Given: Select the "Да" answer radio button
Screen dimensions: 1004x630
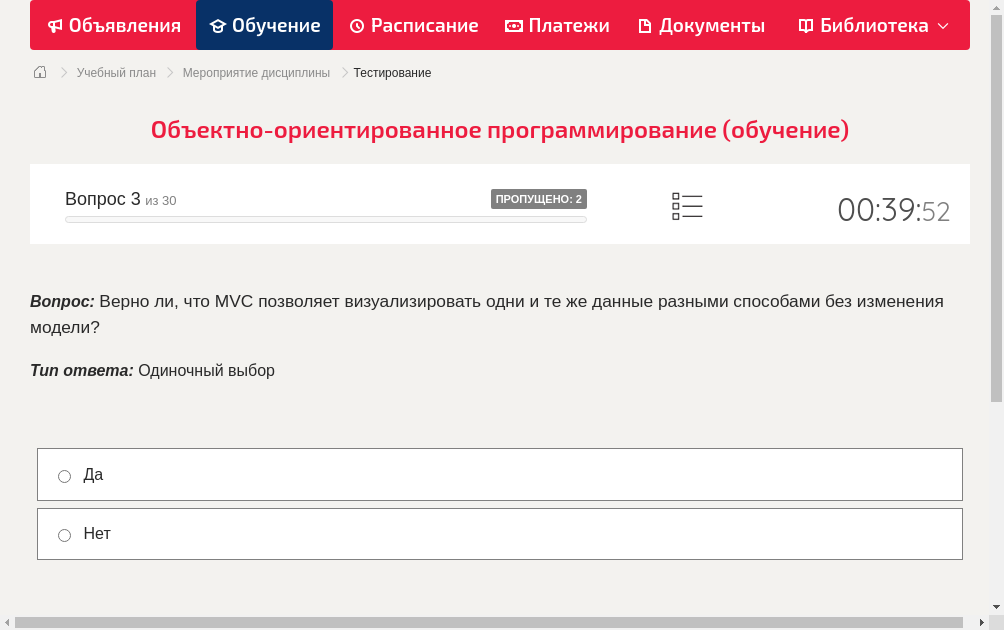Looking at the screenshot, I should click(64, 476).
